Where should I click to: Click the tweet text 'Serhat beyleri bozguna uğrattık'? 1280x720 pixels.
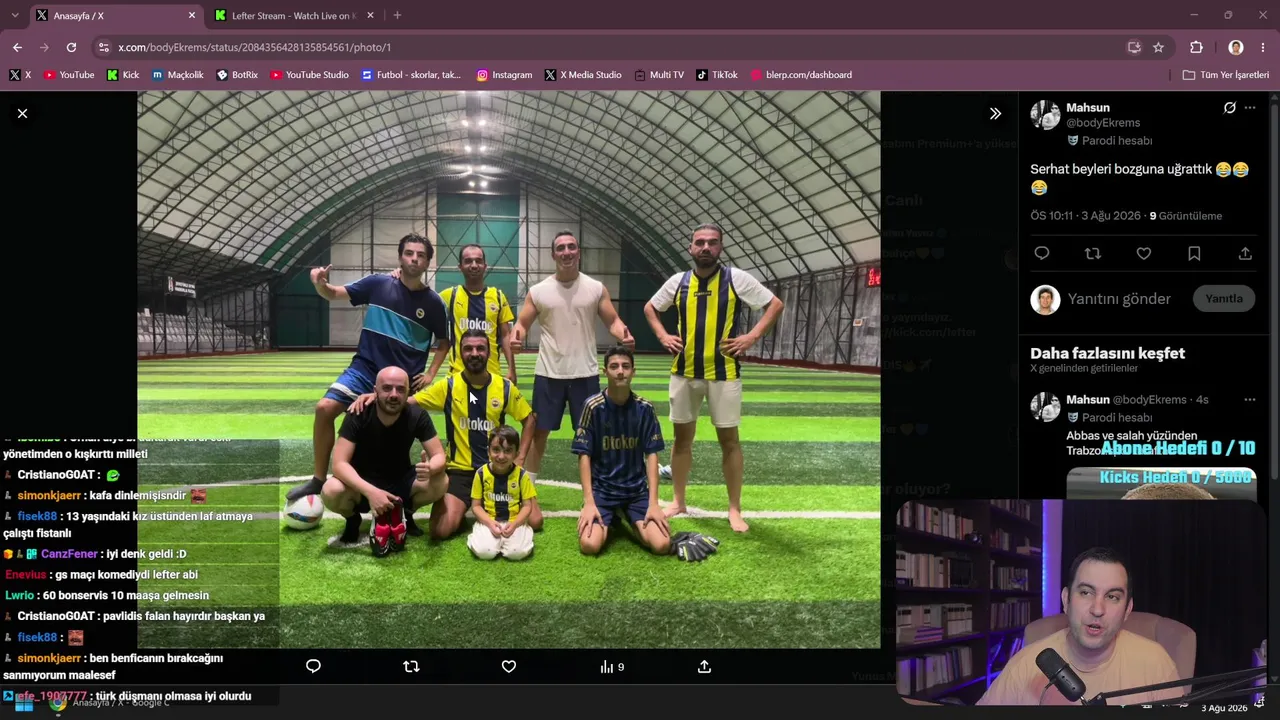tap(1121, 170)
